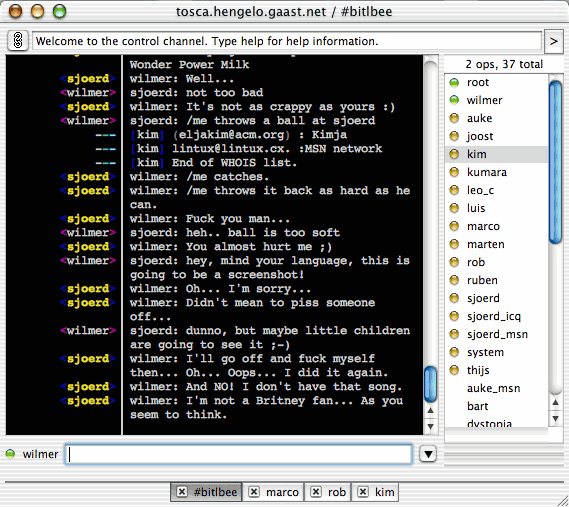
Task: Select sjoerd_icq in the user list
Action: coord(496,316)
